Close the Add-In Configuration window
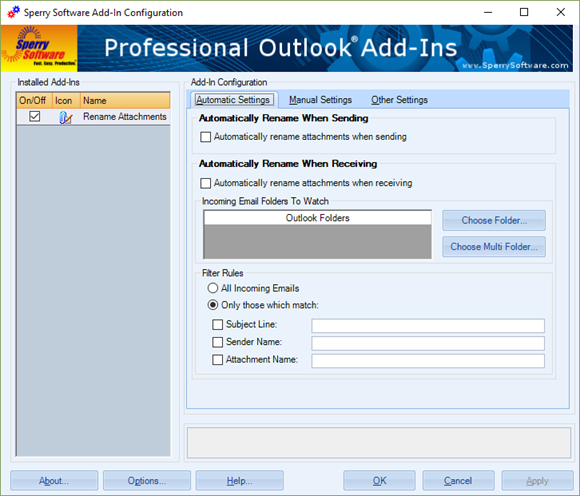Image resolution: width=580 pixels, height=496 pixels. click(x=560, y=12)
